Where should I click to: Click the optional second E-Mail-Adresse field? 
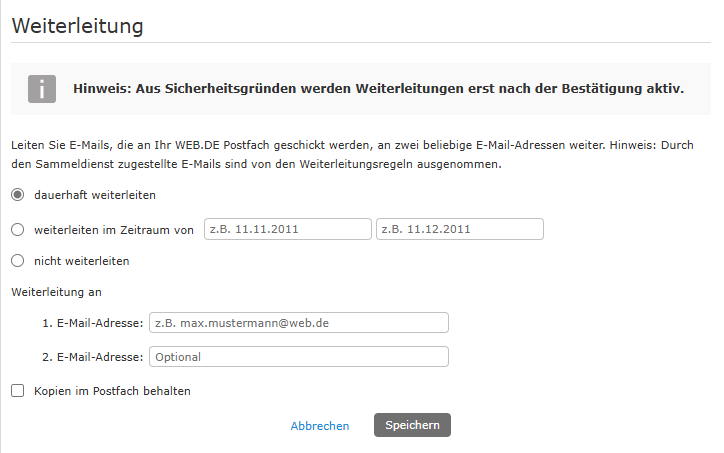[x=299, y=357]
